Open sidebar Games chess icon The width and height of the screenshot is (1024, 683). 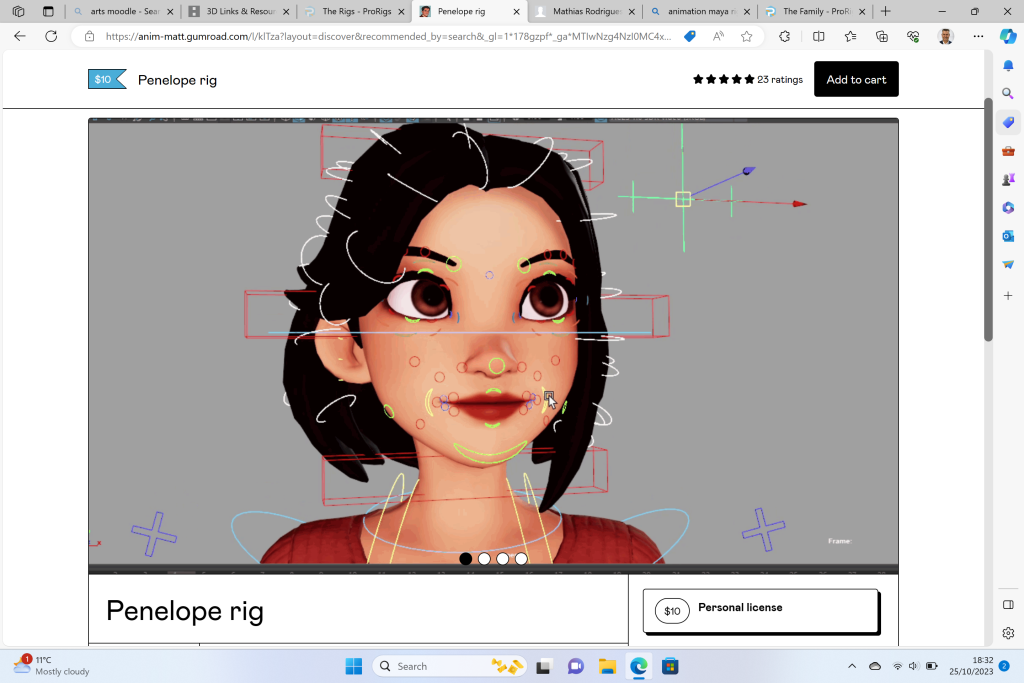point(1008,179)
